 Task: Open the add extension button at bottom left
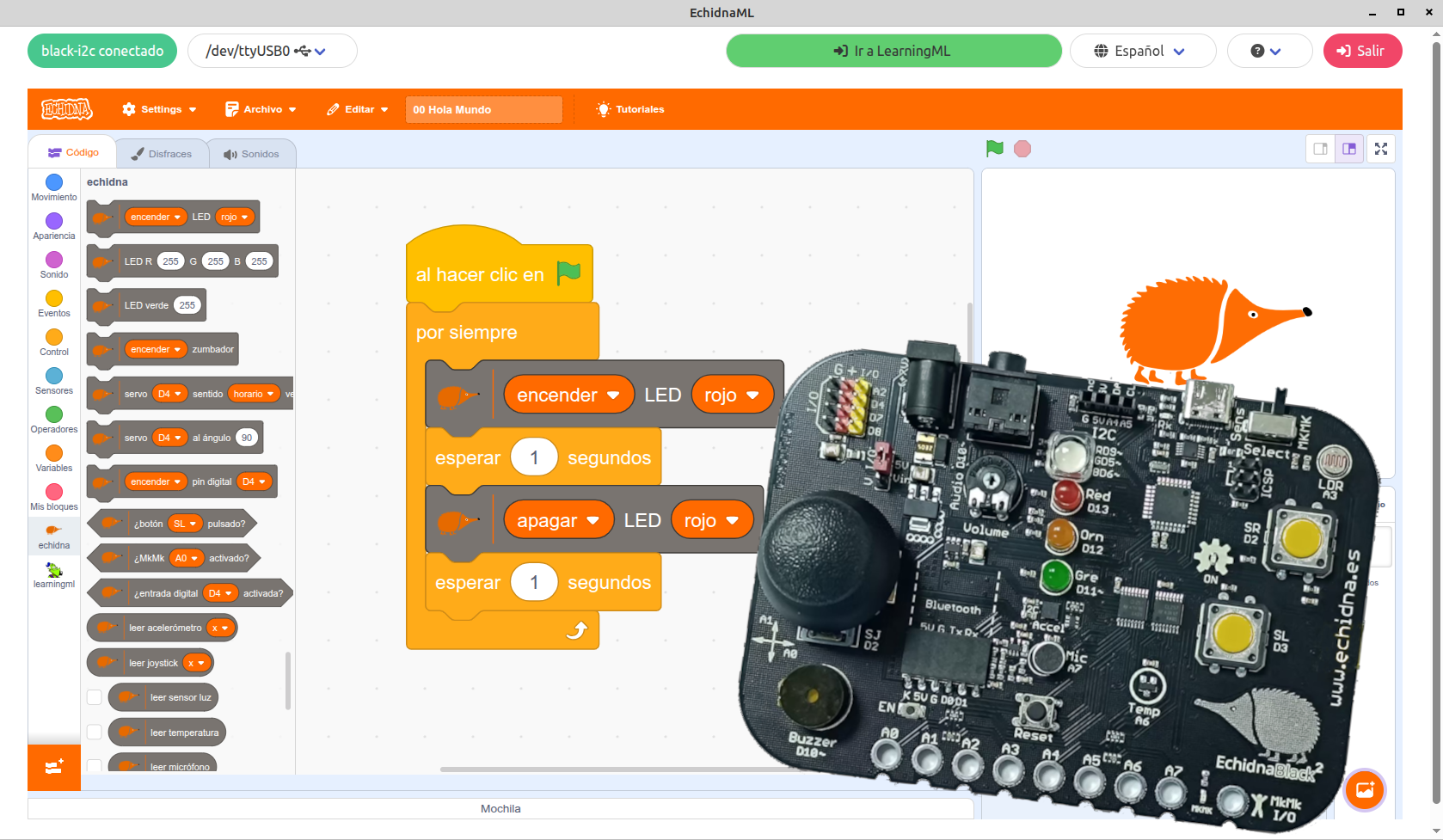pos(54,767)
